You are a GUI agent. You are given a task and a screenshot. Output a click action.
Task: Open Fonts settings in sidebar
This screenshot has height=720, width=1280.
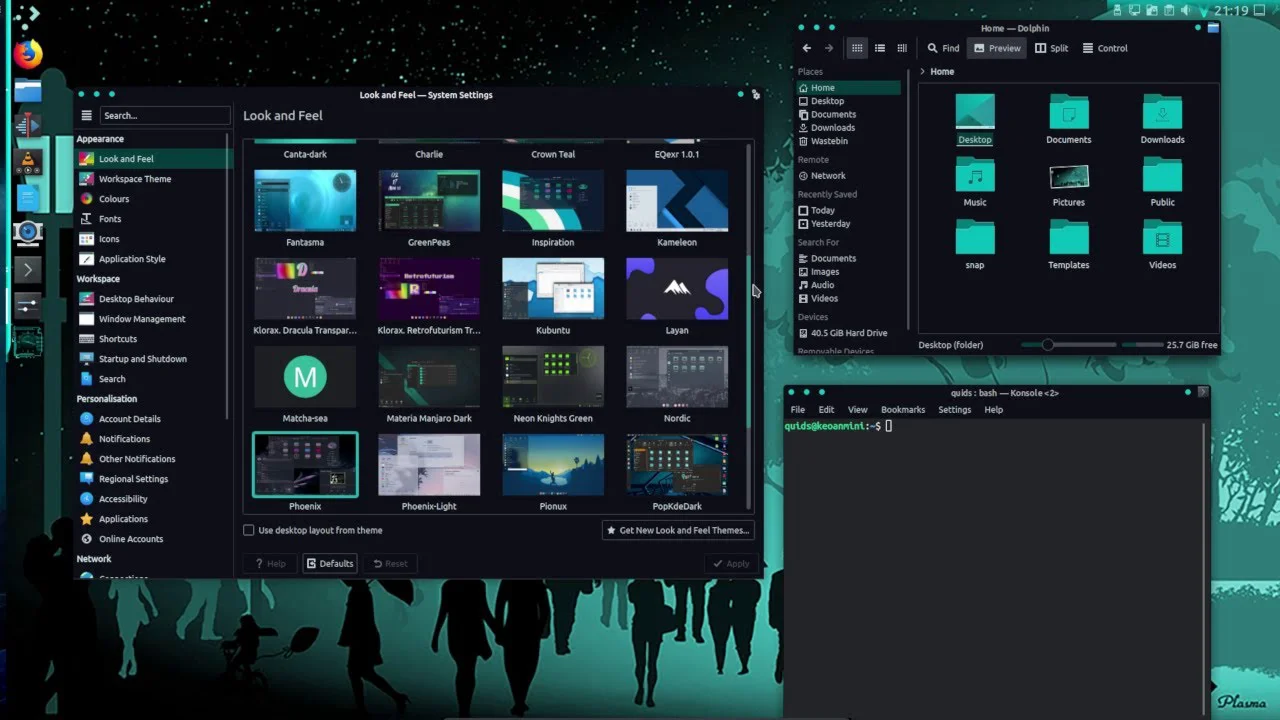152,219
